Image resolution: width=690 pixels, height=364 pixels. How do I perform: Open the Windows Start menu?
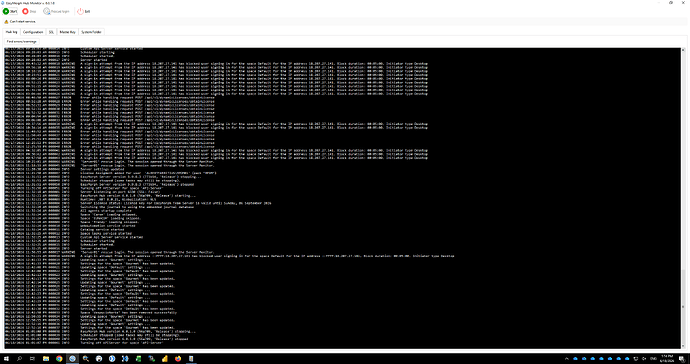pyautogui.click(x=7, y=359)
